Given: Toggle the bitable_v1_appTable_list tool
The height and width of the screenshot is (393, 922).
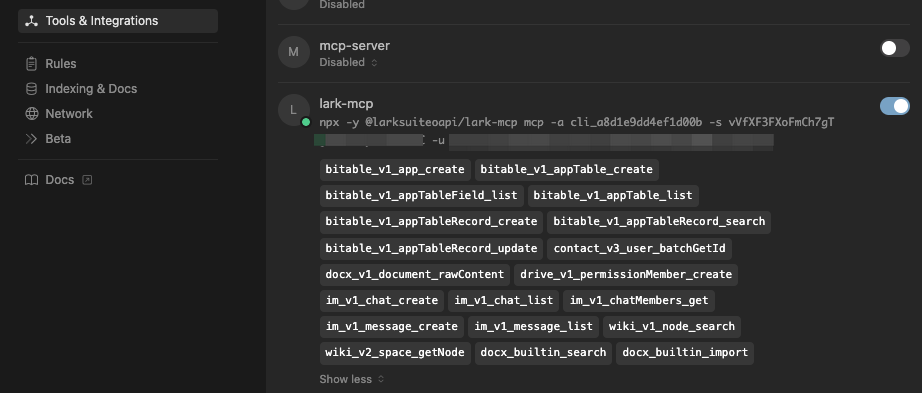Looking at the screenshot, I should tap(613, 195).
